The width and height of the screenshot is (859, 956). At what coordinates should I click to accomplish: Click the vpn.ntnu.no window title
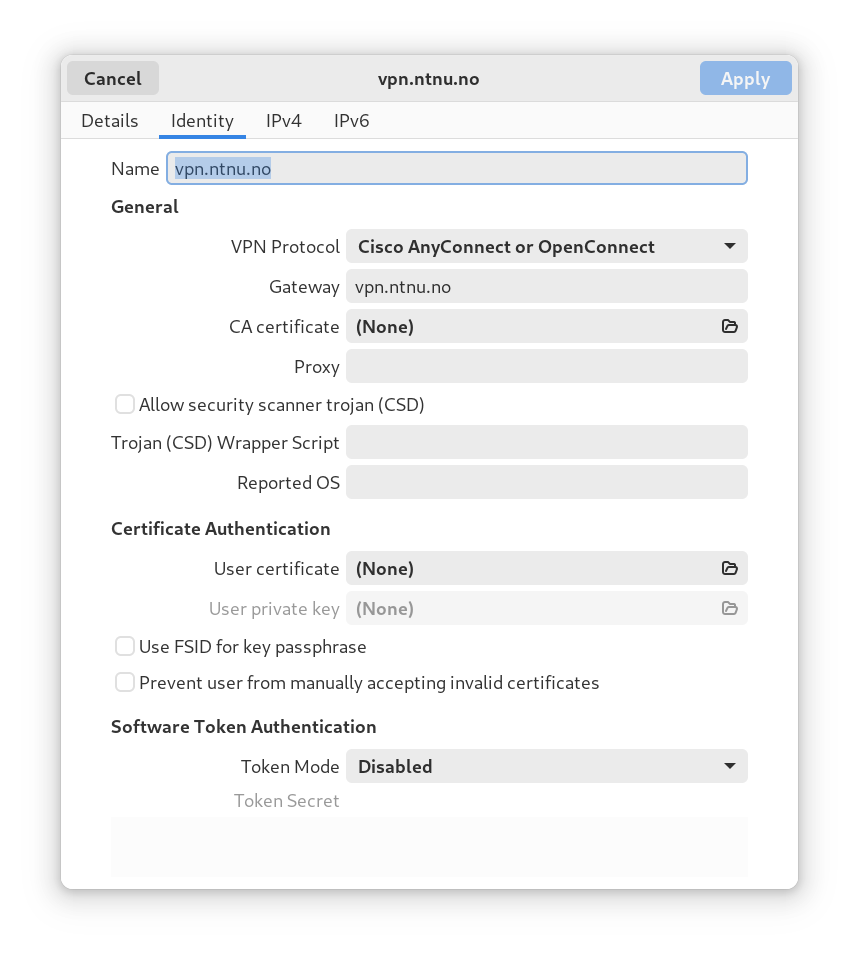tap(429, 79)
